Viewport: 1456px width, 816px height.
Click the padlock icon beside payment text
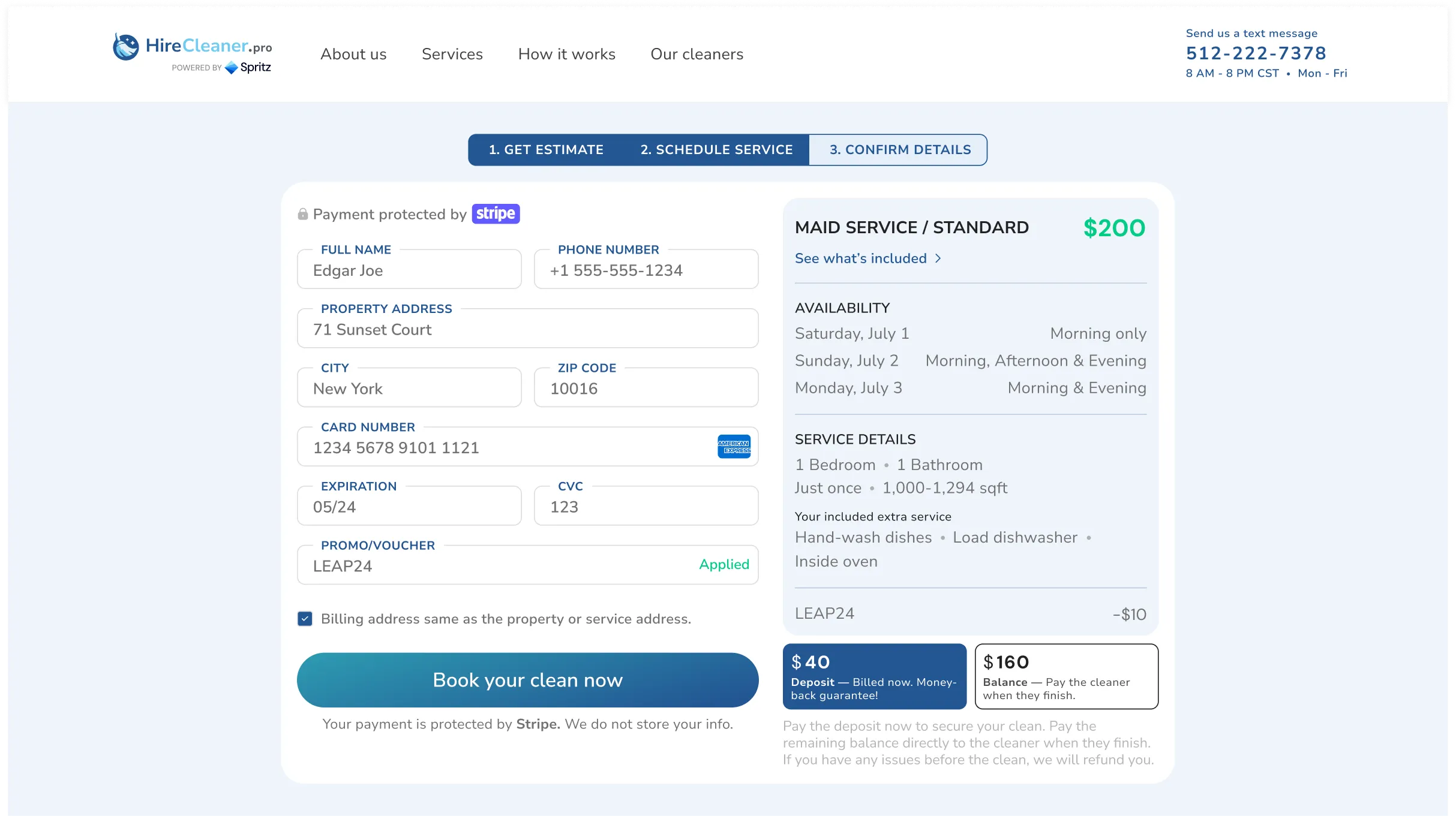303,213
